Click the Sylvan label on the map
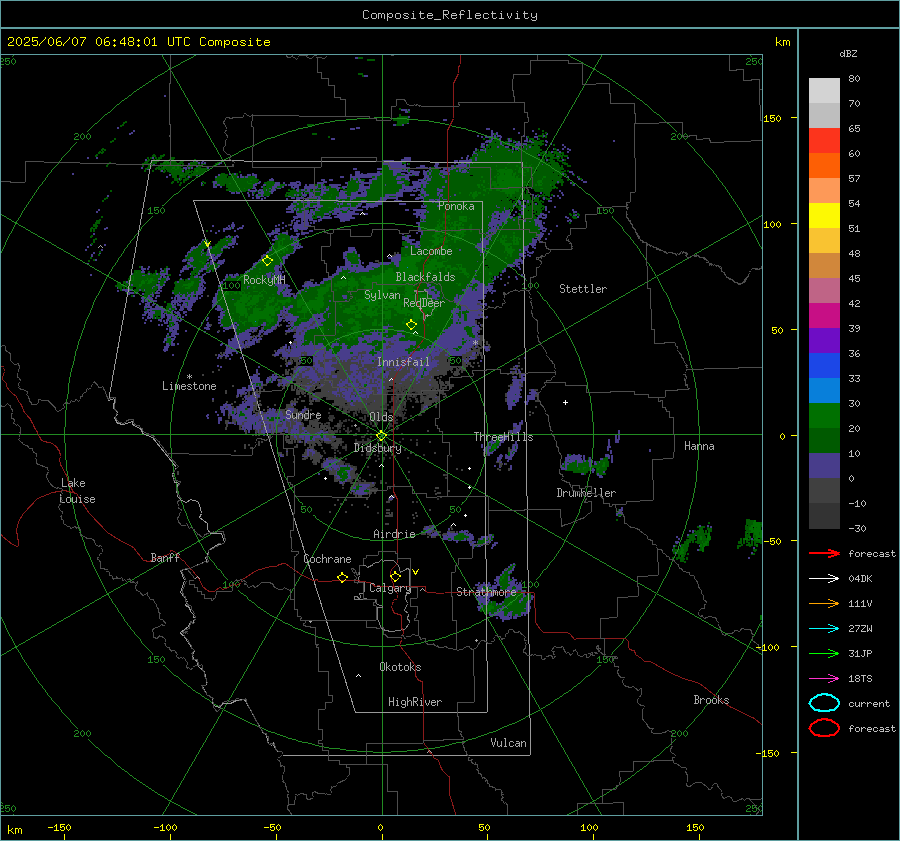 tap(382, 295)
